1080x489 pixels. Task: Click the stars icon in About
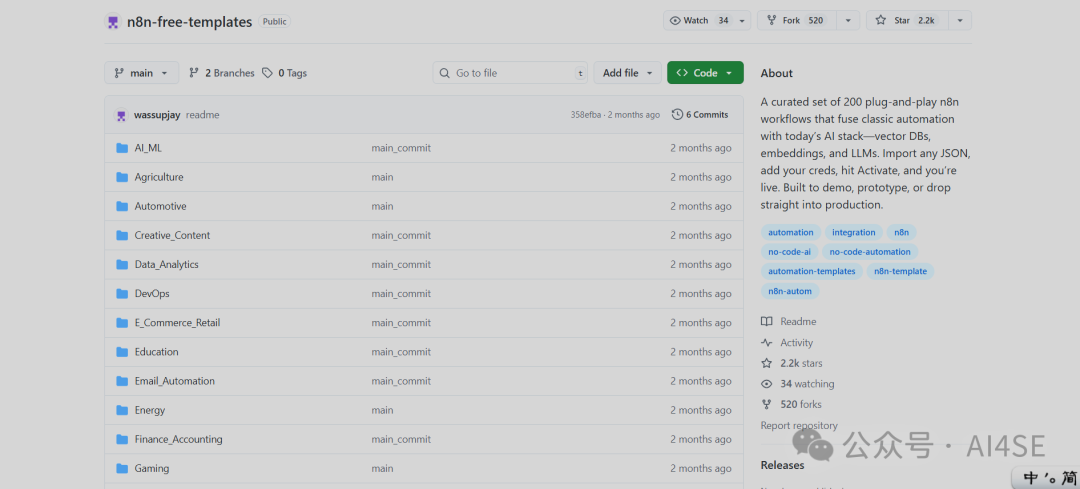[x=767, y=363]
